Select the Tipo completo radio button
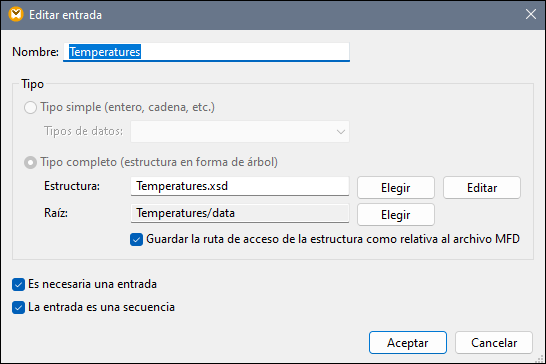546x364 pixels. (x=30, y=162)
